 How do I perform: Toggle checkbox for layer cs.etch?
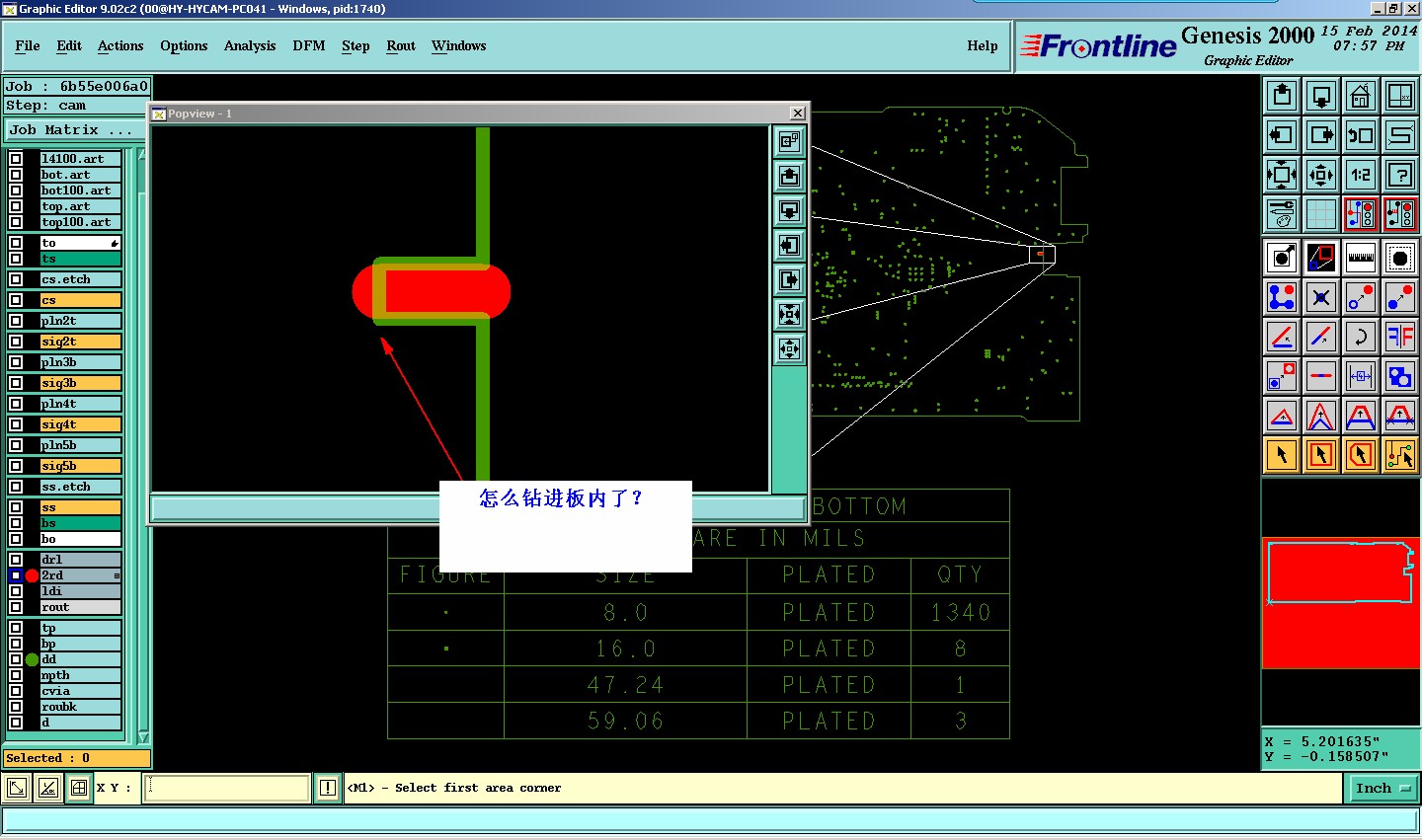click(16, 279)
